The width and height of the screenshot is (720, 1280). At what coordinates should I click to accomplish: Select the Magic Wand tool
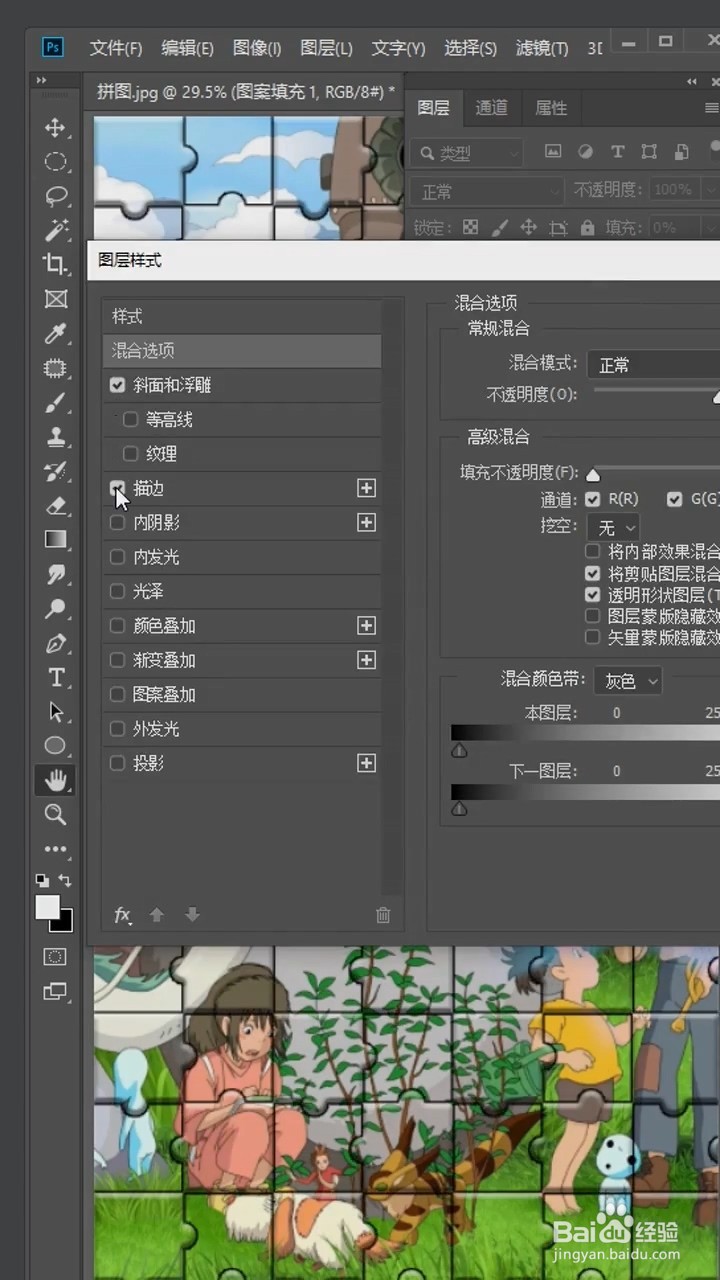click(x=55, y=230)
